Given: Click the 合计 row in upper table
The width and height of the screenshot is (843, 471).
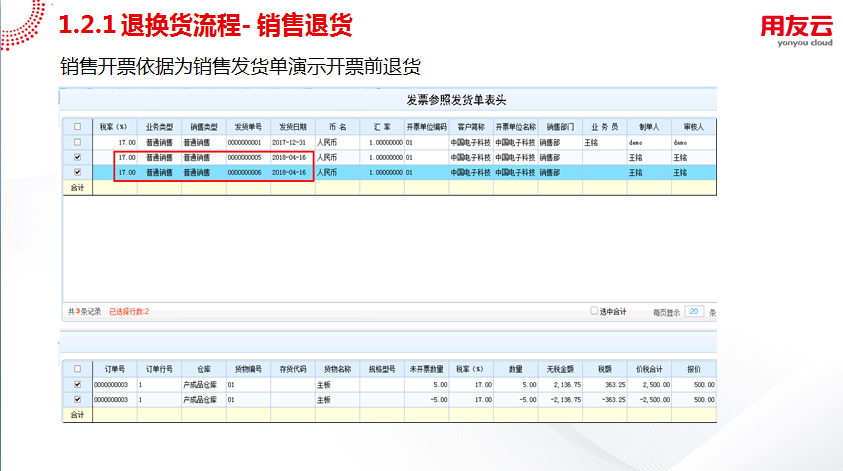Looking at the screenshot, I should tap(77, 187).
